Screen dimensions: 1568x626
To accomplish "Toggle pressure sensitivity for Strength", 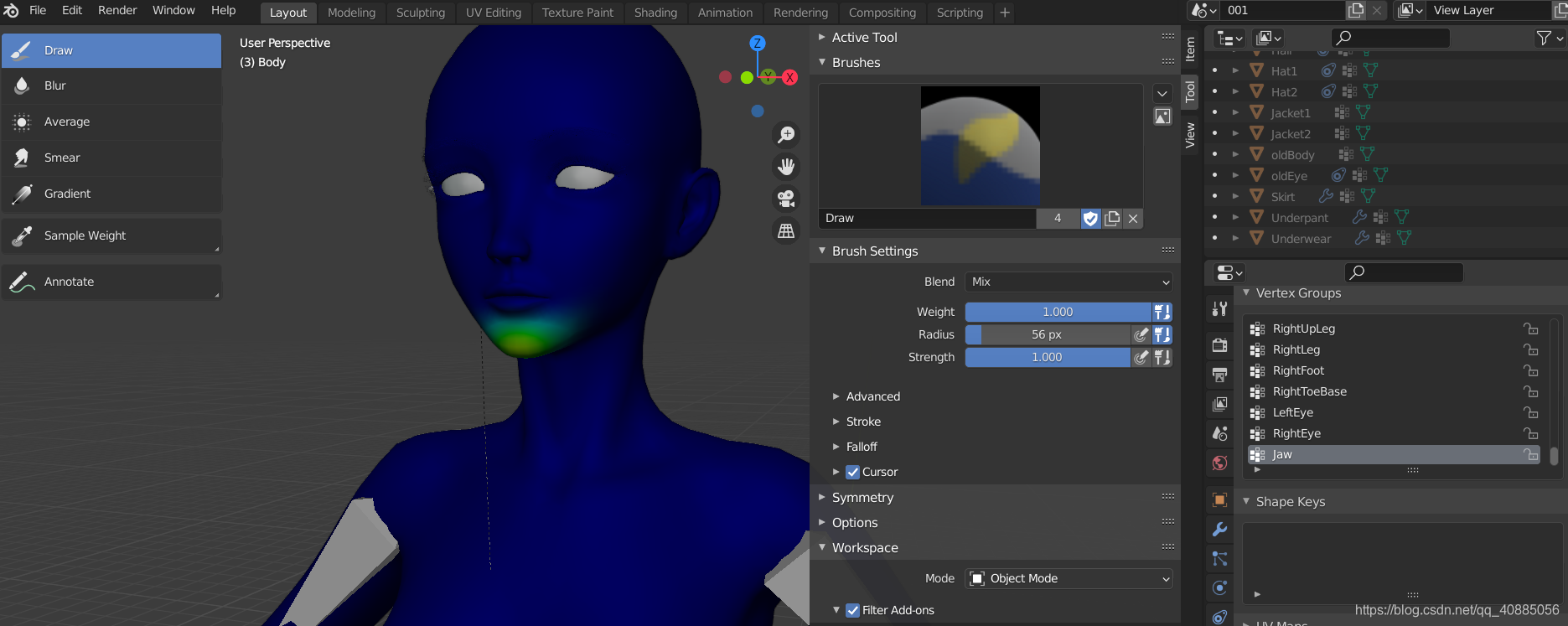I will click(x=1141, y=357).
